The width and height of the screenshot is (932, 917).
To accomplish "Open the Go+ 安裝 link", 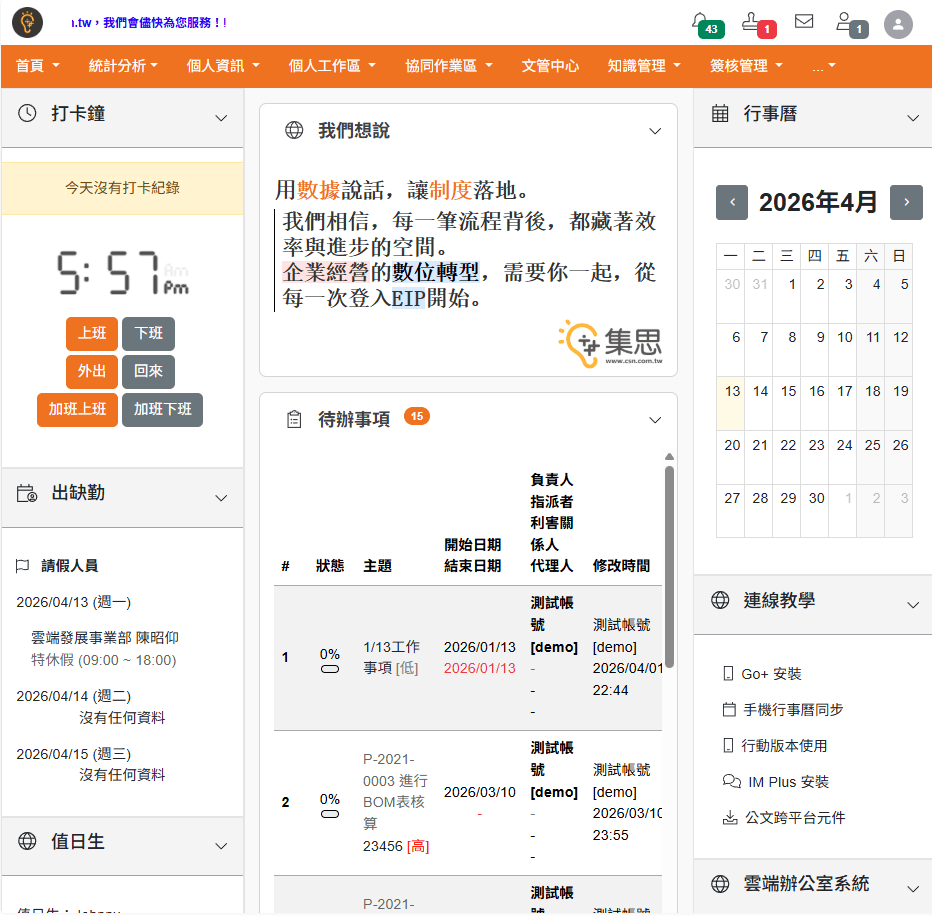I will click(x=771, y=674).
